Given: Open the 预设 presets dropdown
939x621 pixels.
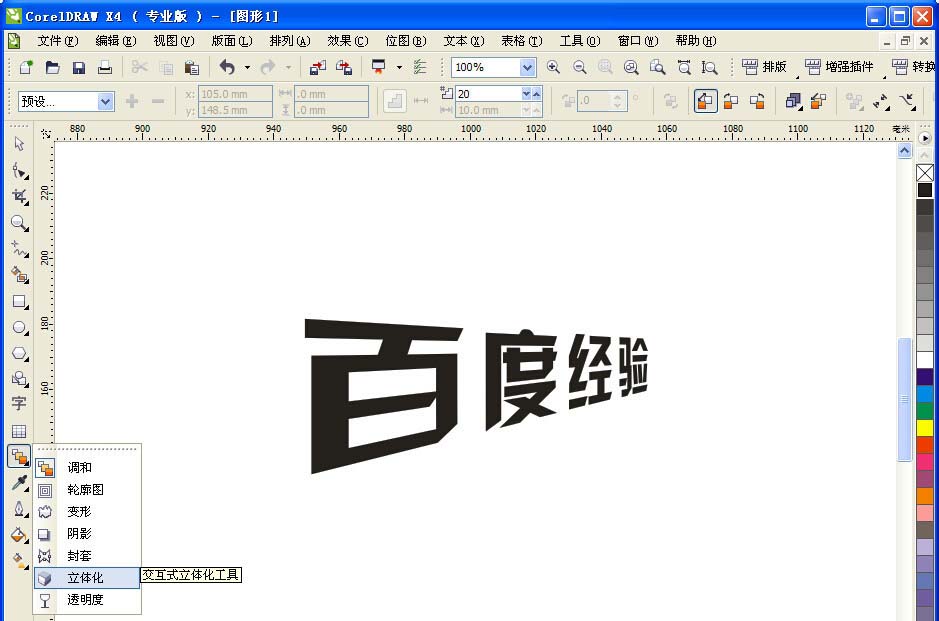Looking at the screenshot, I should 105,101.
